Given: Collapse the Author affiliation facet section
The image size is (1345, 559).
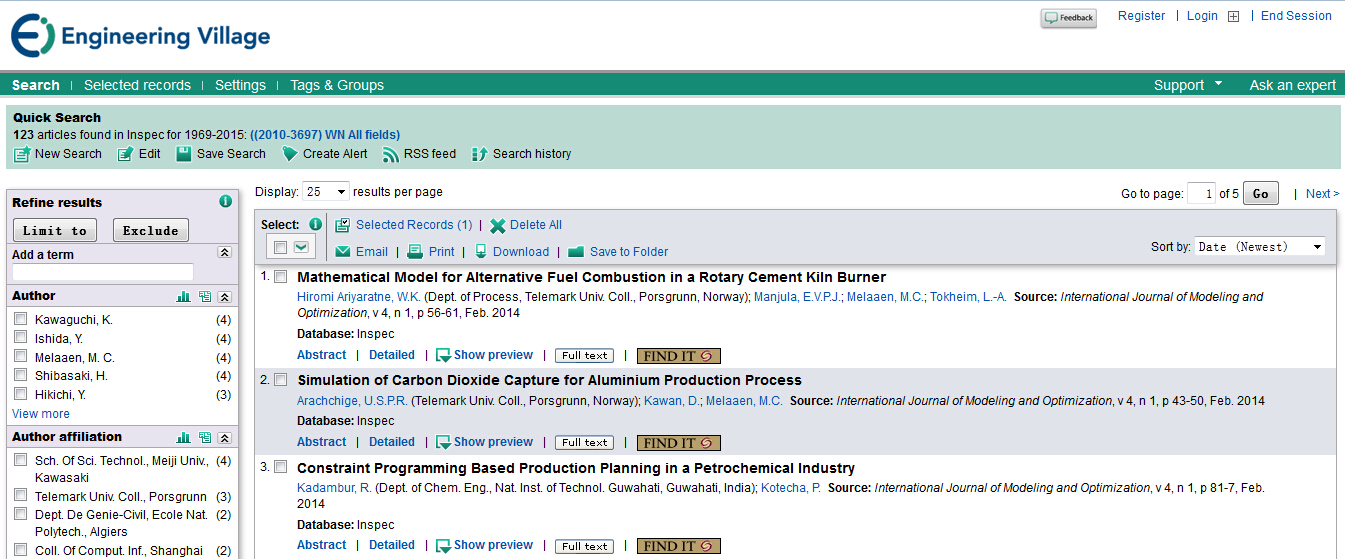Looking at the screenshot, I should 225,438.
